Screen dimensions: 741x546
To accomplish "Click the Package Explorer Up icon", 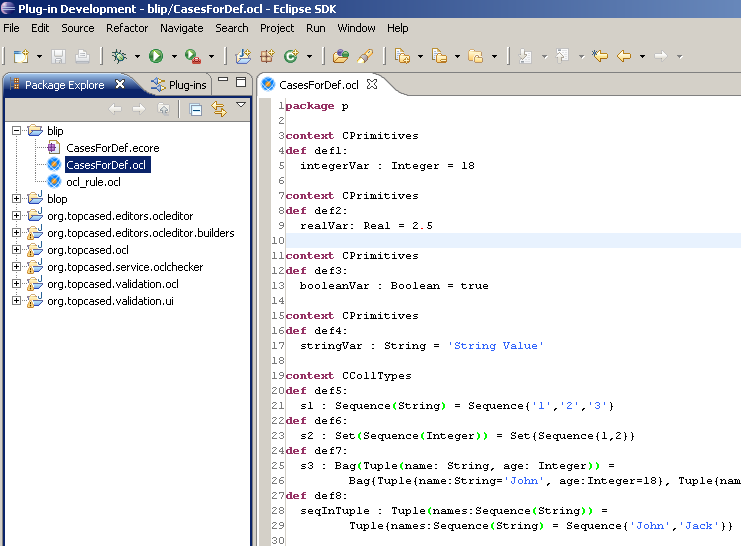I will (x=164, y=110).
